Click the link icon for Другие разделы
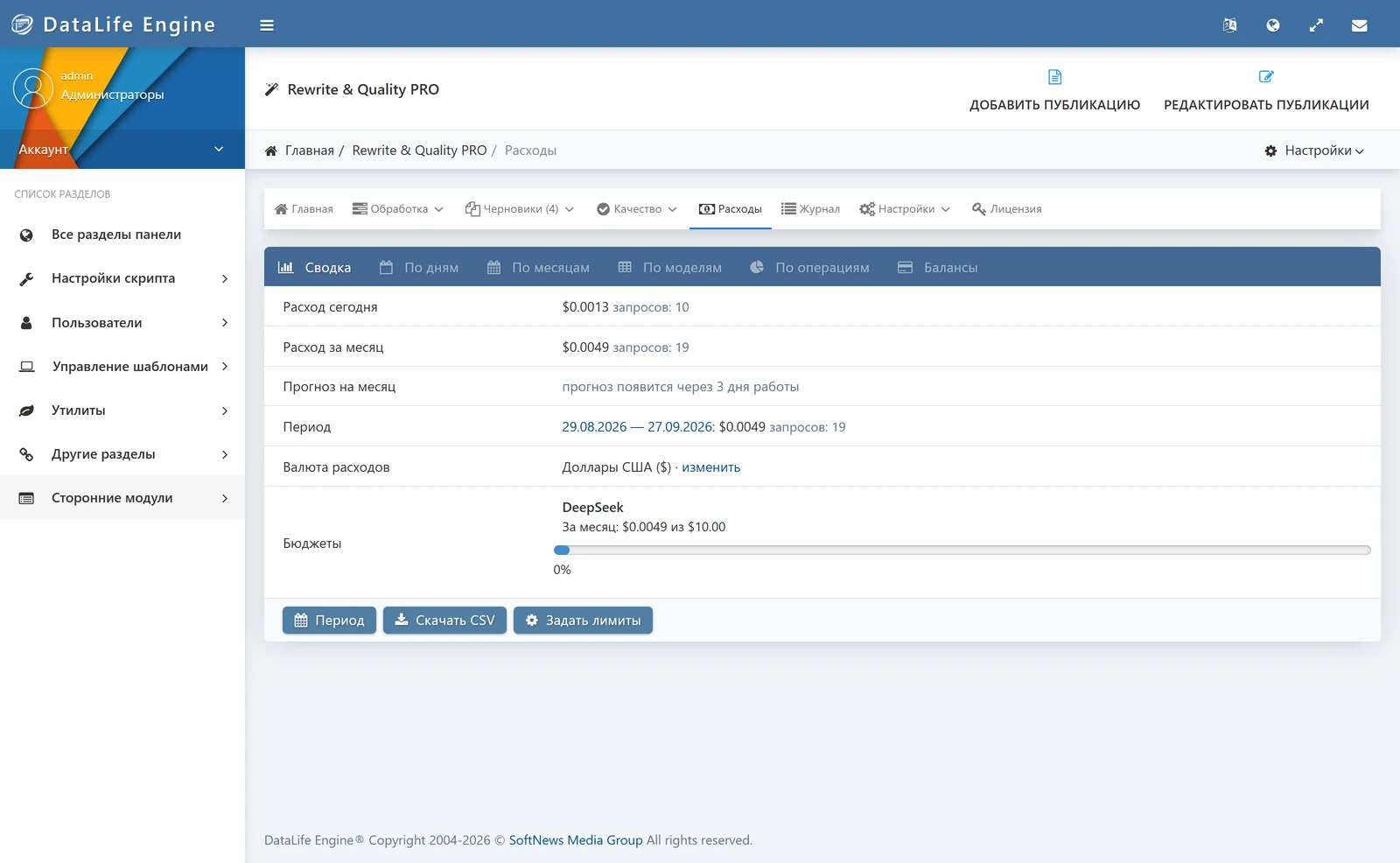 (x=26, y=454)
